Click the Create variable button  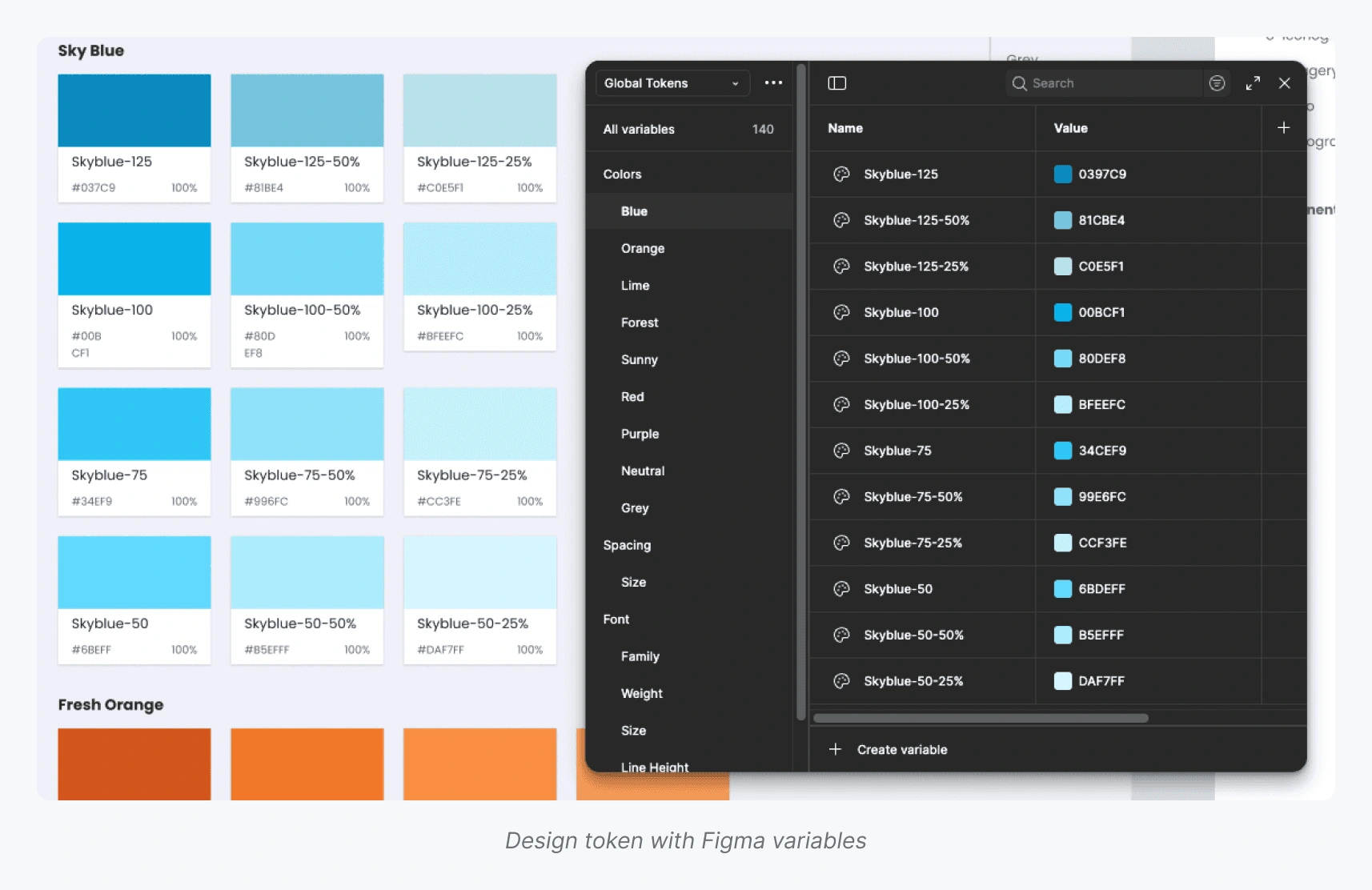click(x=890, y=750)
